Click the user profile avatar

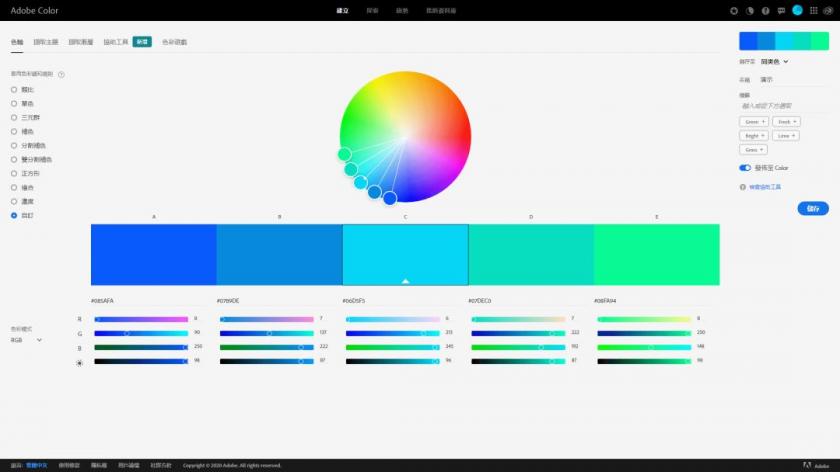click(797, 10)
